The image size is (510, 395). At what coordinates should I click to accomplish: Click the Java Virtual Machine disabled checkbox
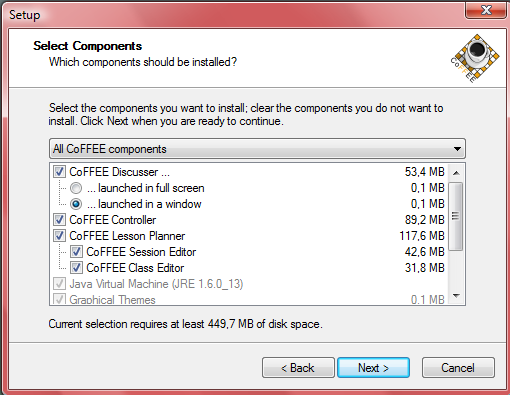(x=59, y=284)
